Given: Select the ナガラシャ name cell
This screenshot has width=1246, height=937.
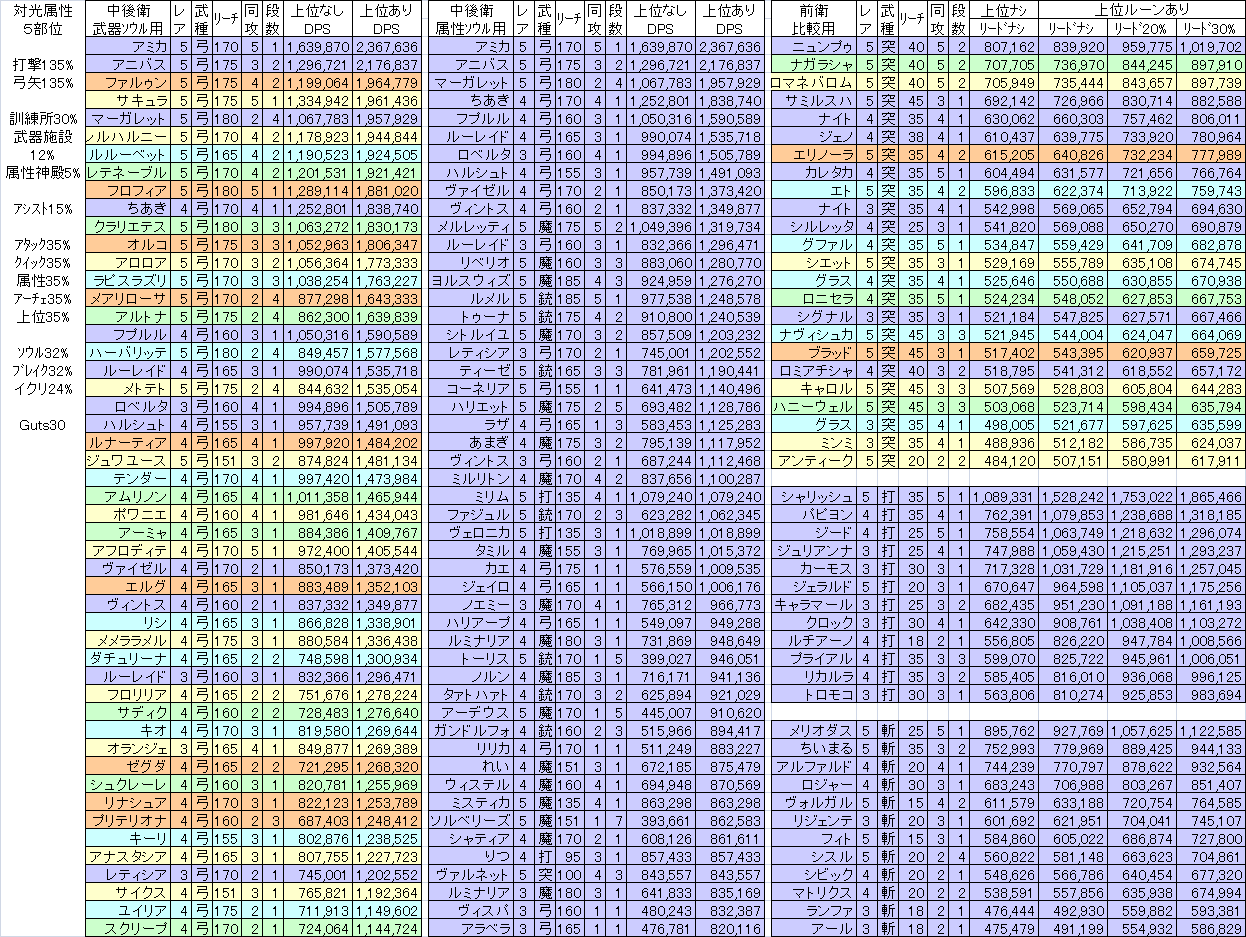Looking at the screenshot, I should (x=814, y=65).
